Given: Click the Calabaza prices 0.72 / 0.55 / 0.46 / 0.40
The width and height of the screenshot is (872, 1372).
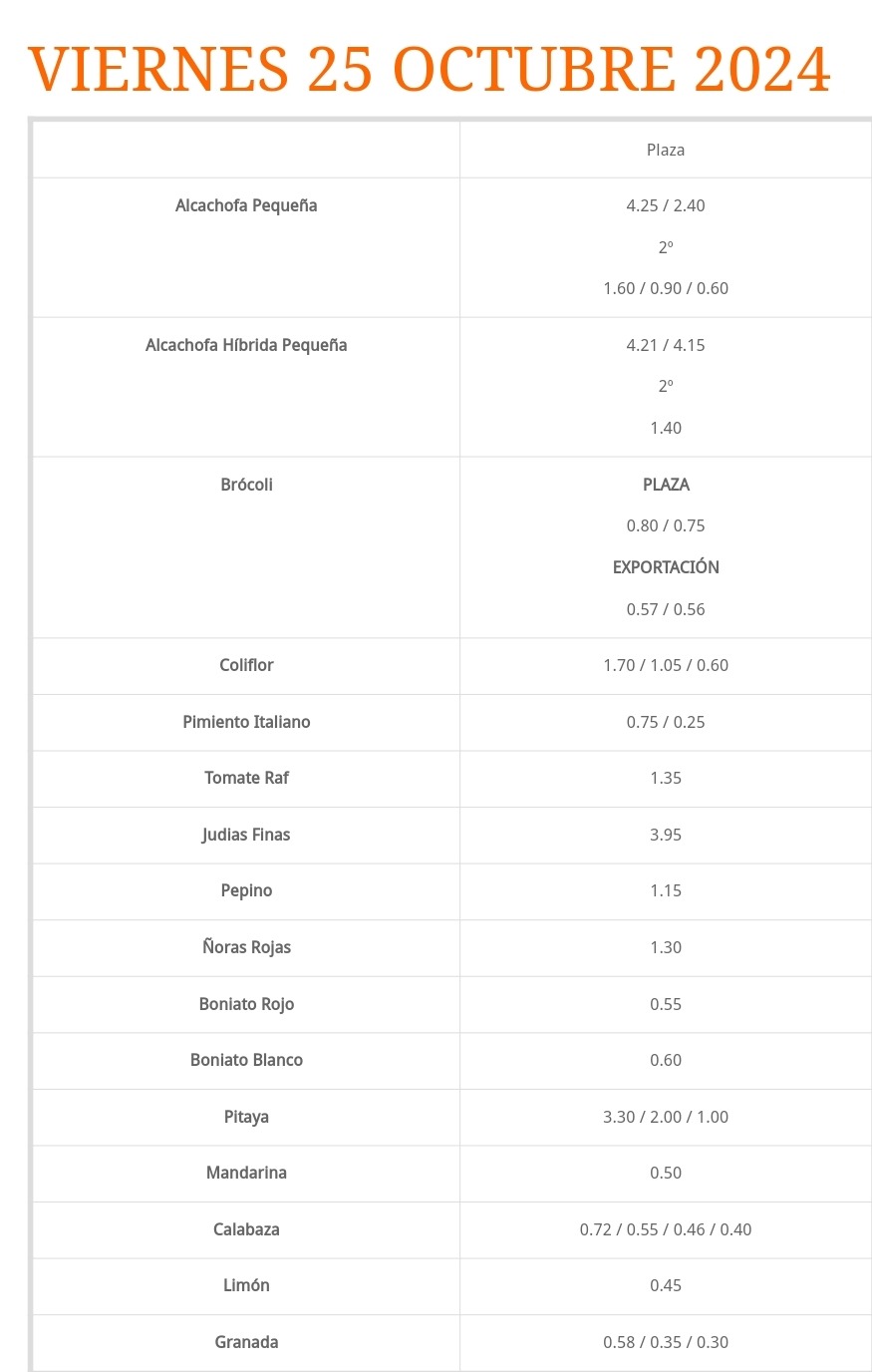Looking at the screenshot, I should click(x=666, y=1229).
